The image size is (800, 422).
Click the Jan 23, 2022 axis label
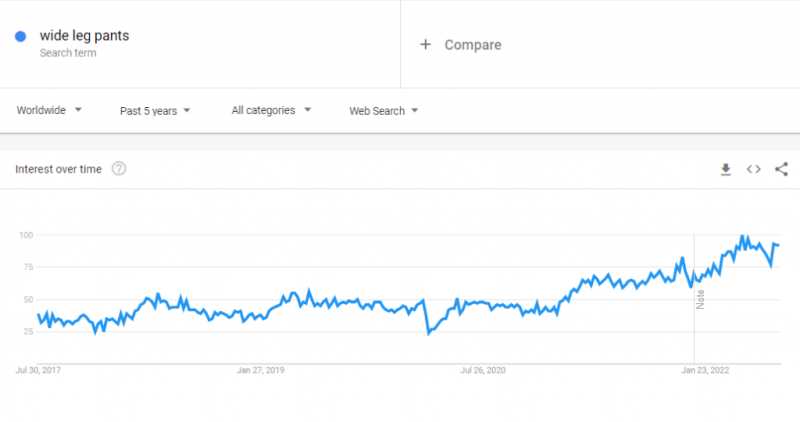(705, 370)
